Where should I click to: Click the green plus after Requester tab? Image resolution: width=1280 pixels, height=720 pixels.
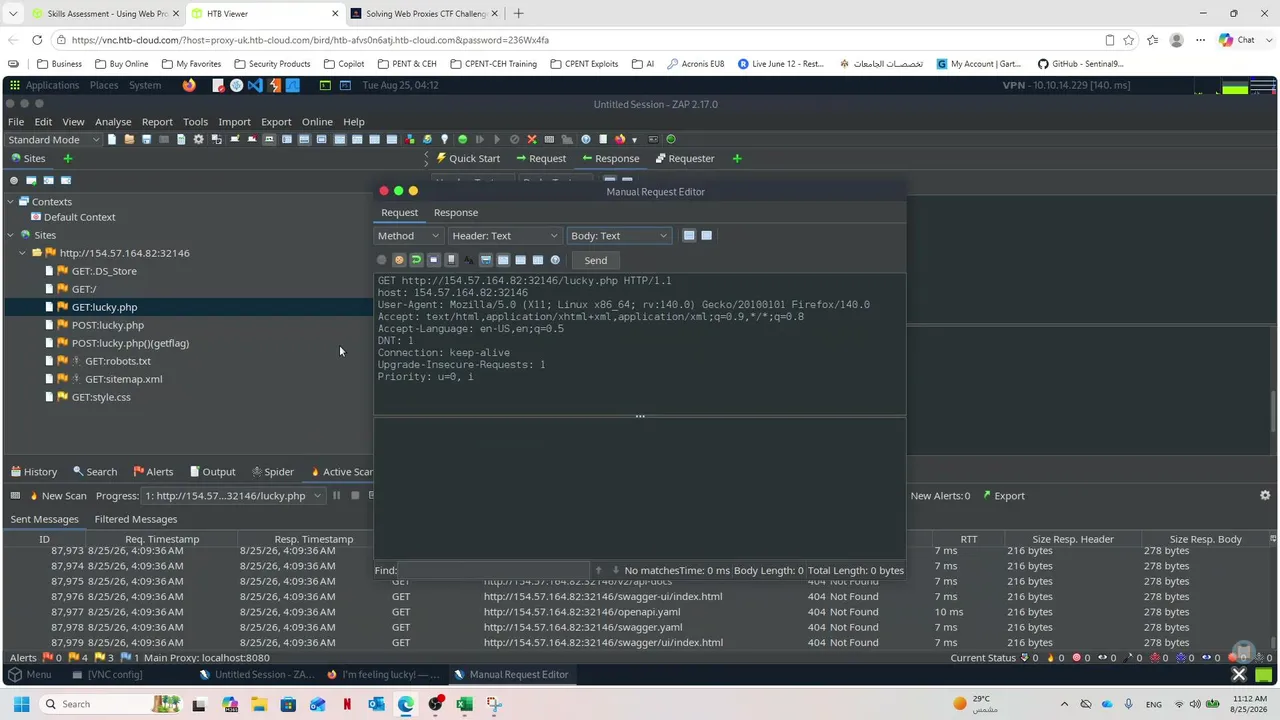pos(737,158)
